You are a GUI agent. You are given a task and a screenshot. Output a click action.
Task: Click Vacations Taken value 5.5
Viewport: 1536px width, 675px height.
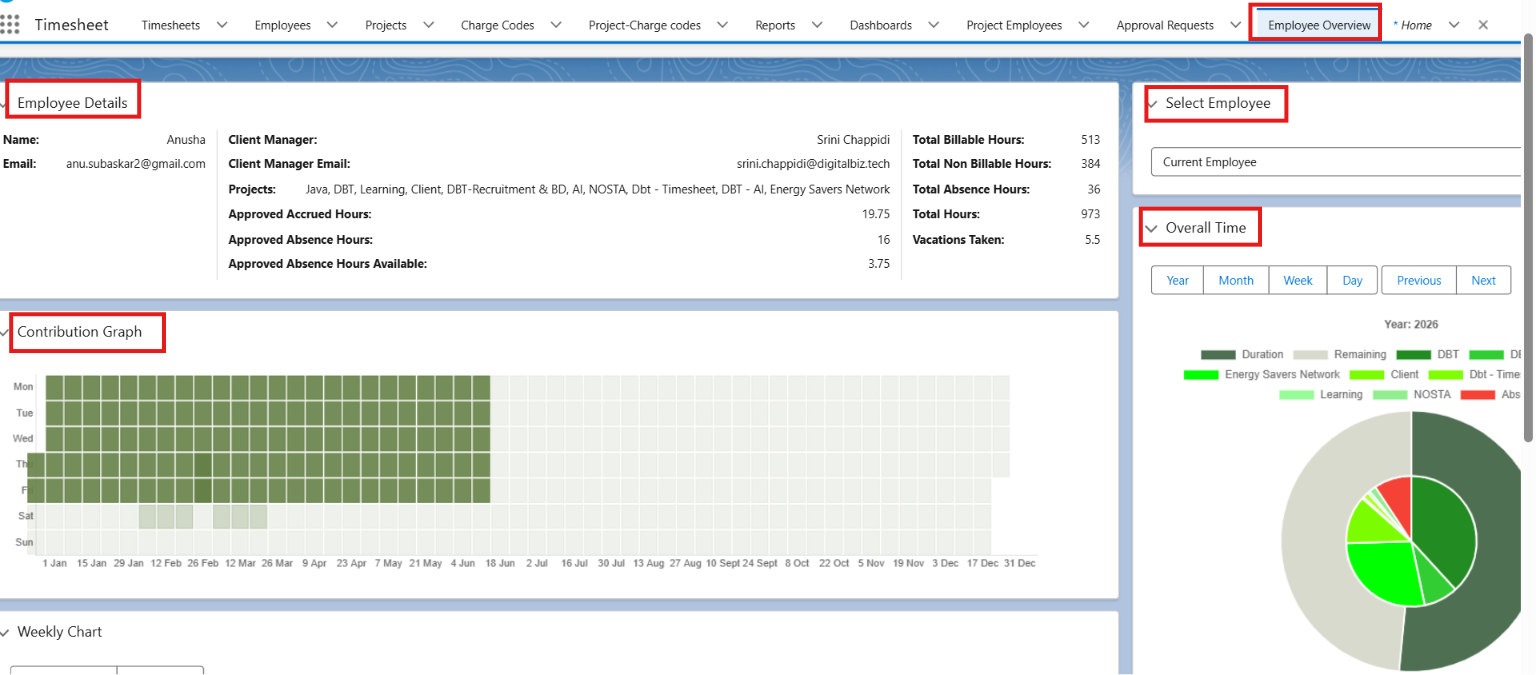pyautogui.click(x=1092, y=240)
